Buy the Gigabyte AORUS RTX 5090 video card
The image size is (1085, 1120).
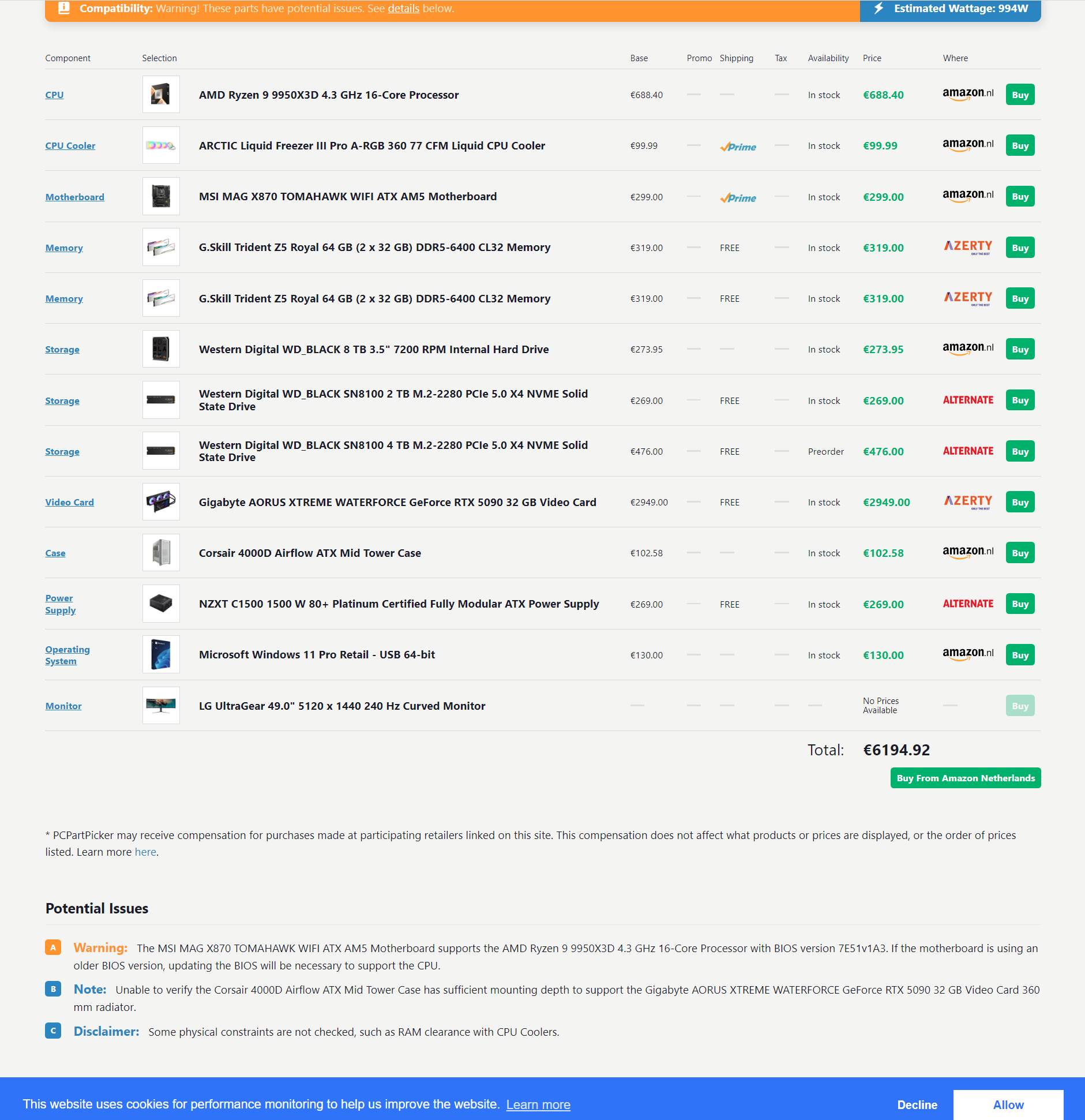pyautogui.click(x=1020, y=502)
